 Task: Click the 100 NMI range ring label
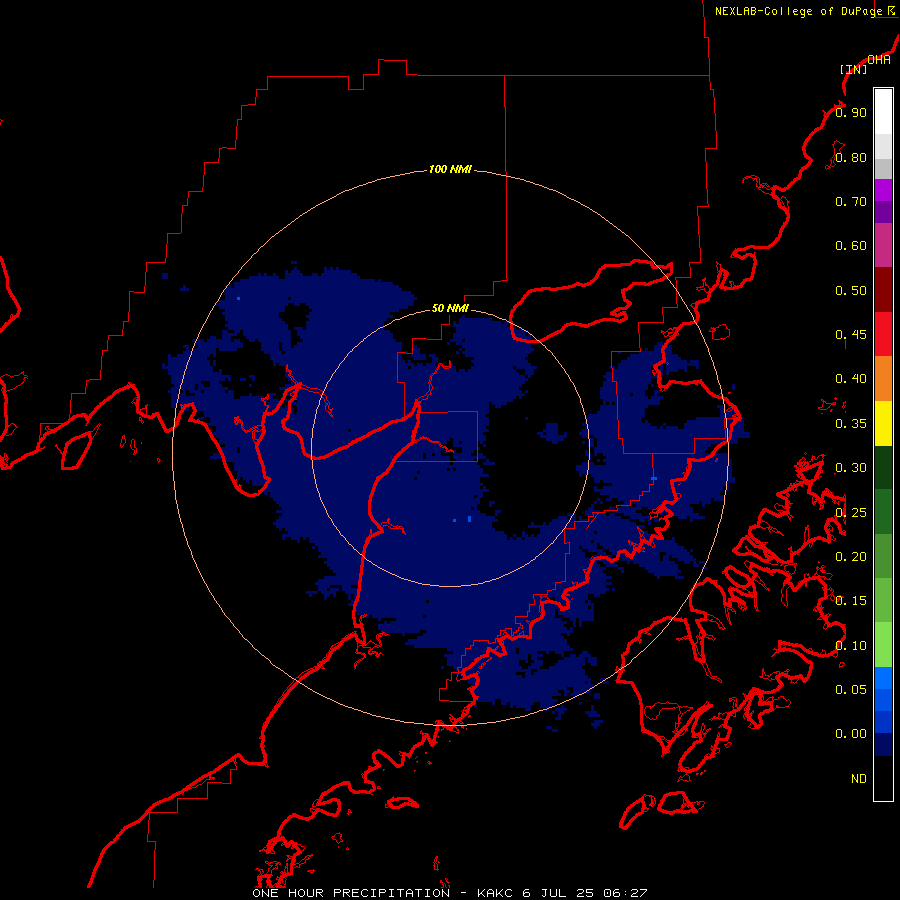450,169
